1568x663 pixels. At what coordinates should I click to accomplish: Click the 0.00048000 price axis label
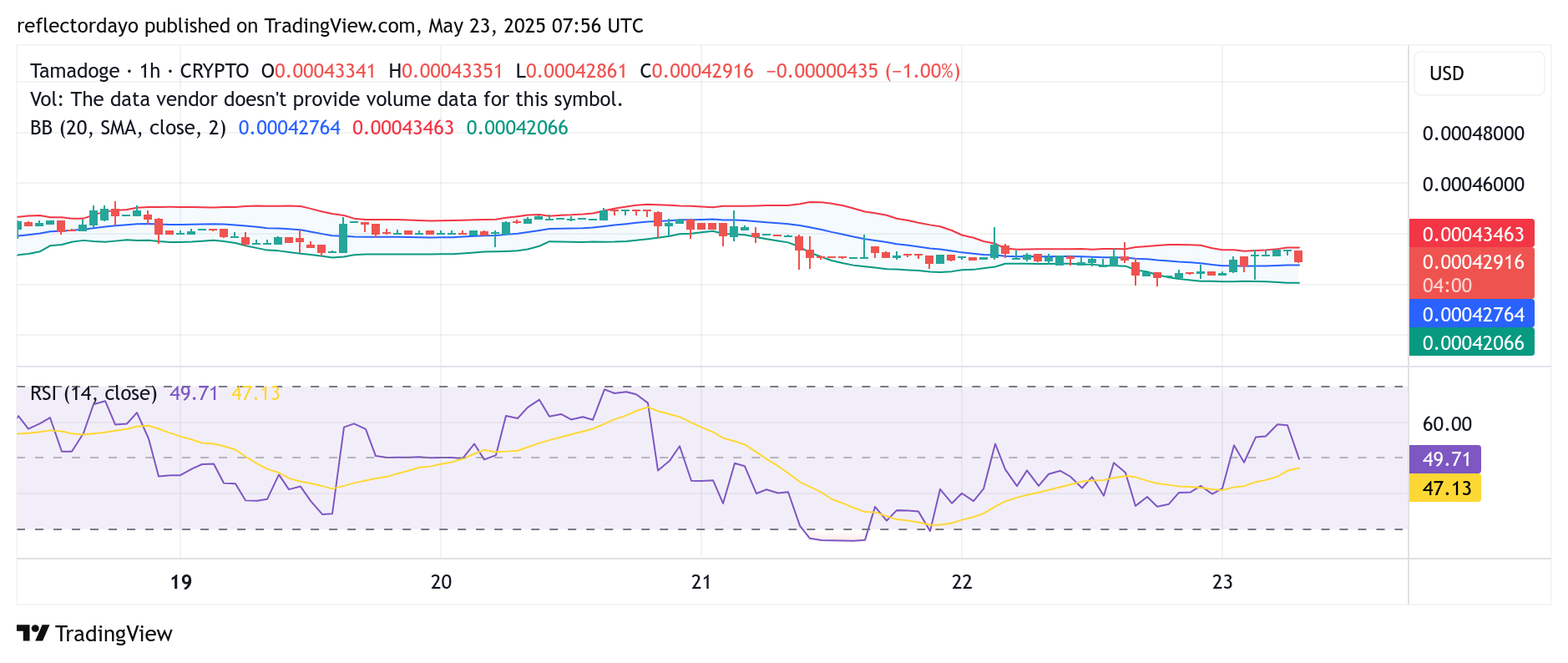(1474, 134)
